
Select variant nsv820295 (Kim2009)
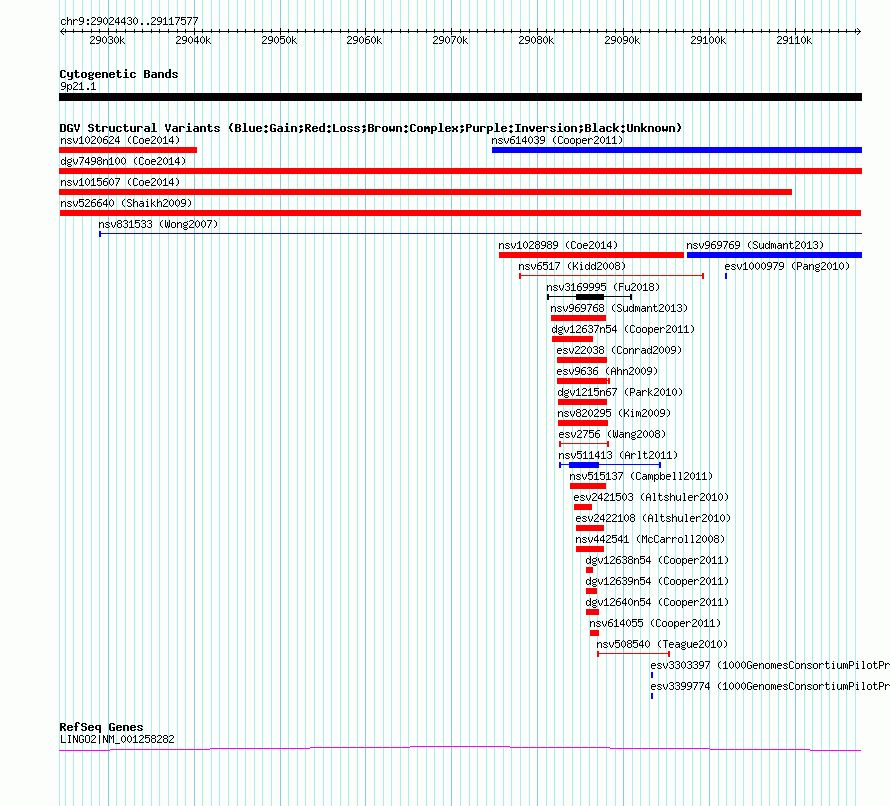pyautogui.click(x=614, y=413)
